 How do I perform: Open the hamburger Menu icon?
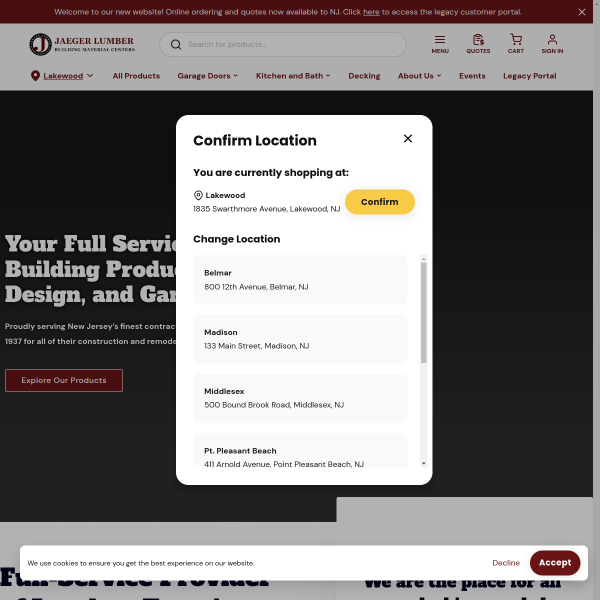[440, 44]
